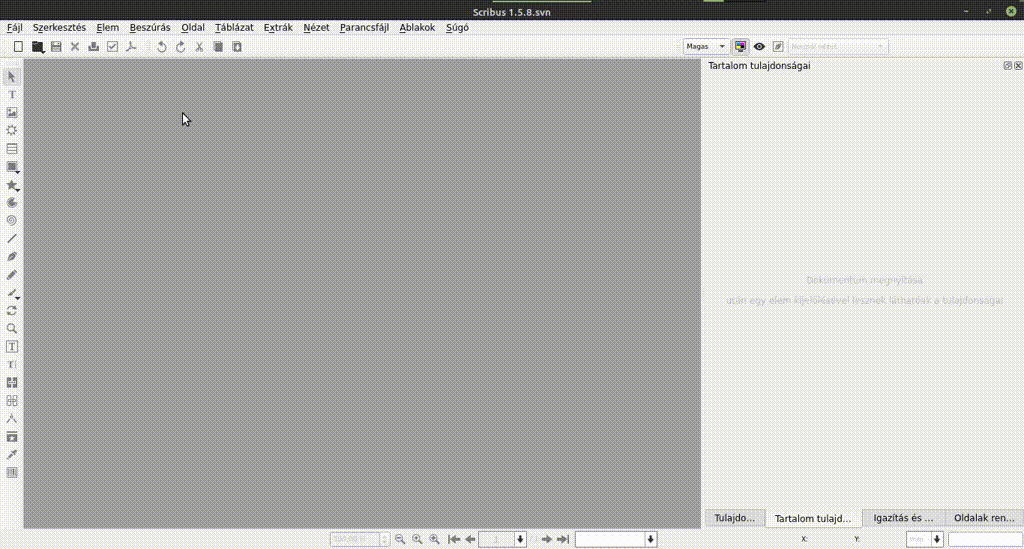Select the table insertion tool
The image size is (1024, 549).
[x=12, y=149]
